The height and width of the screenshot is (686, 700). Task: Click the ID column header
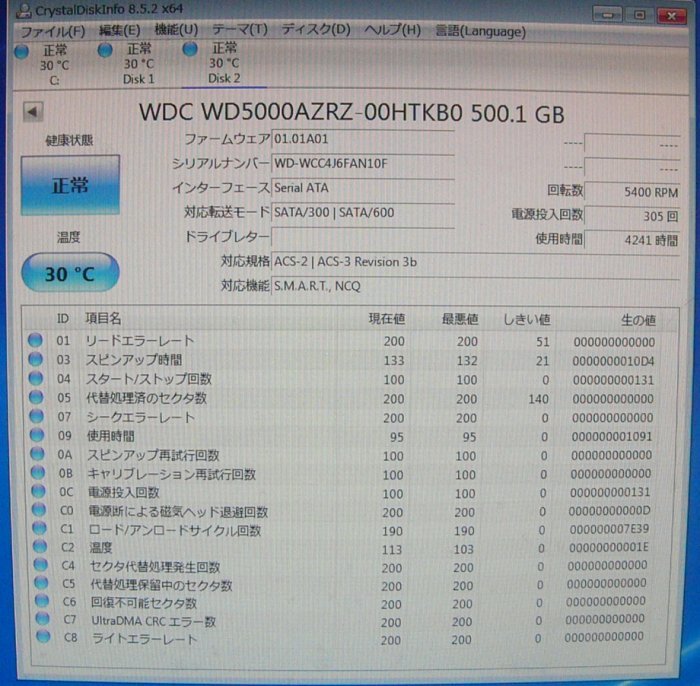pos(62,319)
